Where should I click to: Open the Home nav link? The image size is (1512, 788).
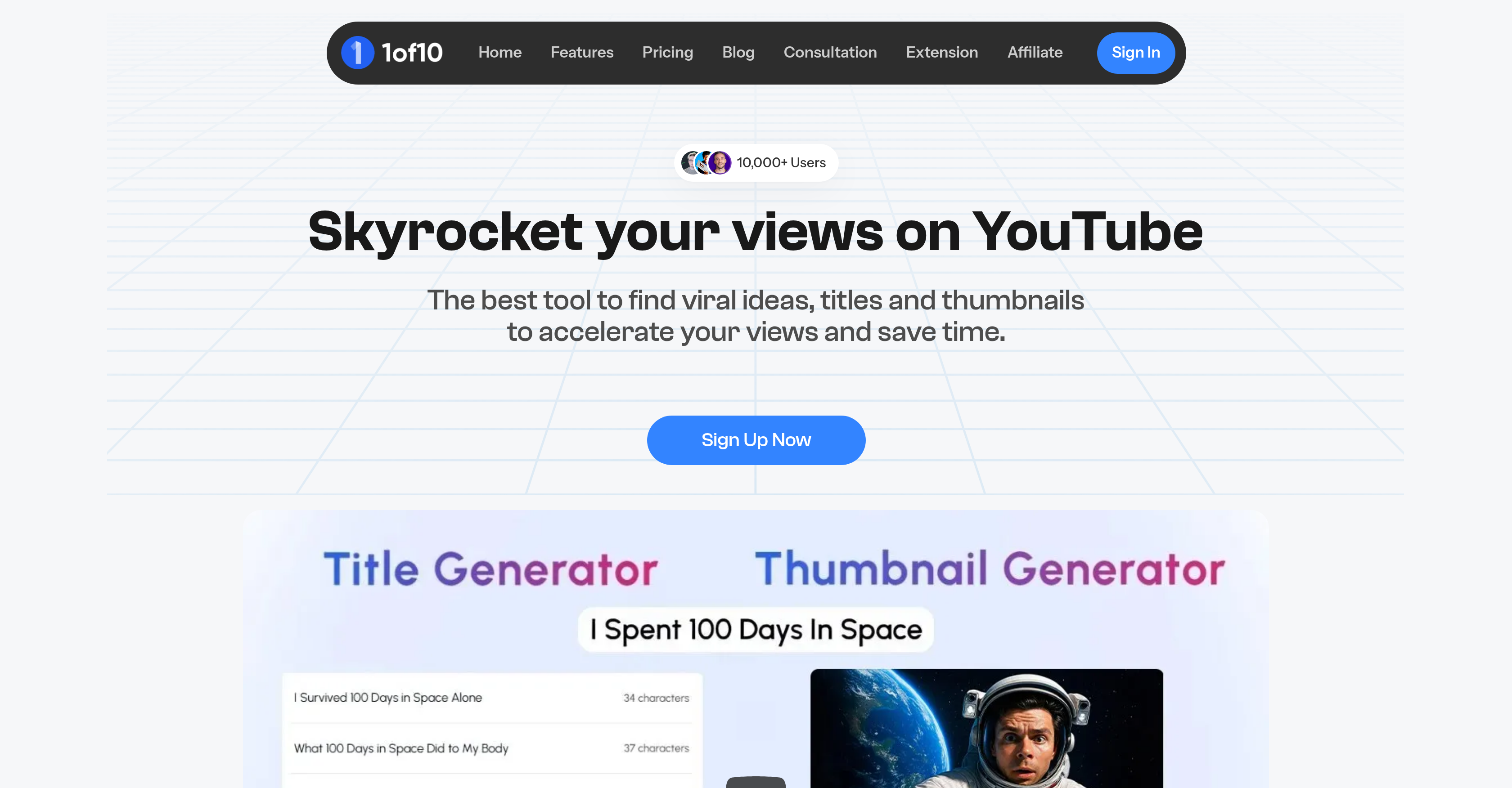tap(499, 53)
